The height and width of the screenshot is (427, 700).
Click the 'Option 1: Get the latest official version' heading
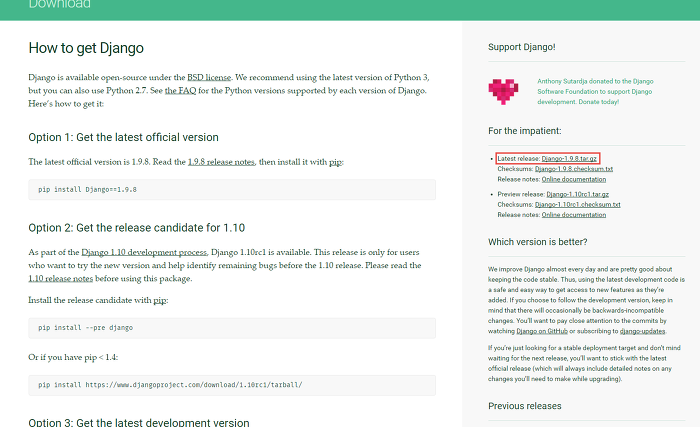[x=123, y=137]
